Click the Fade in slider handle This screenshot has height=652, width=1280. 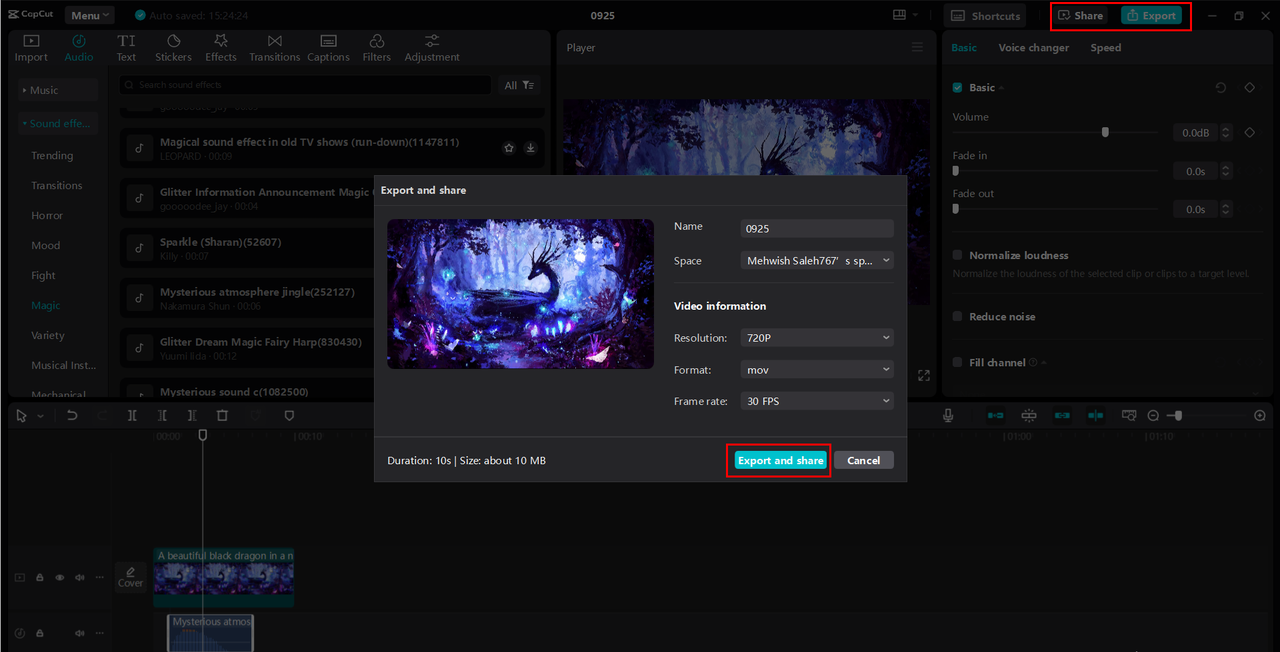tap(956, 171)
